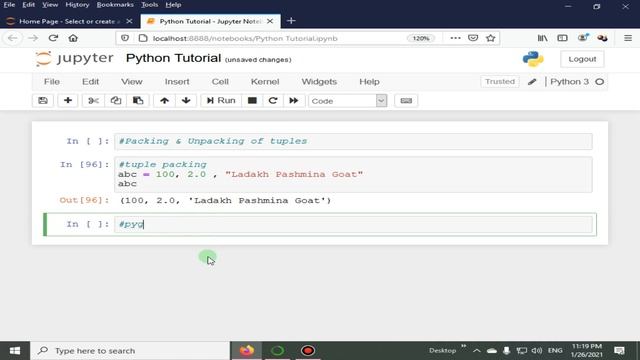Click the Packing & Unpacking comment cell
The image size is (640, 360).
click(x=353, y=141)
